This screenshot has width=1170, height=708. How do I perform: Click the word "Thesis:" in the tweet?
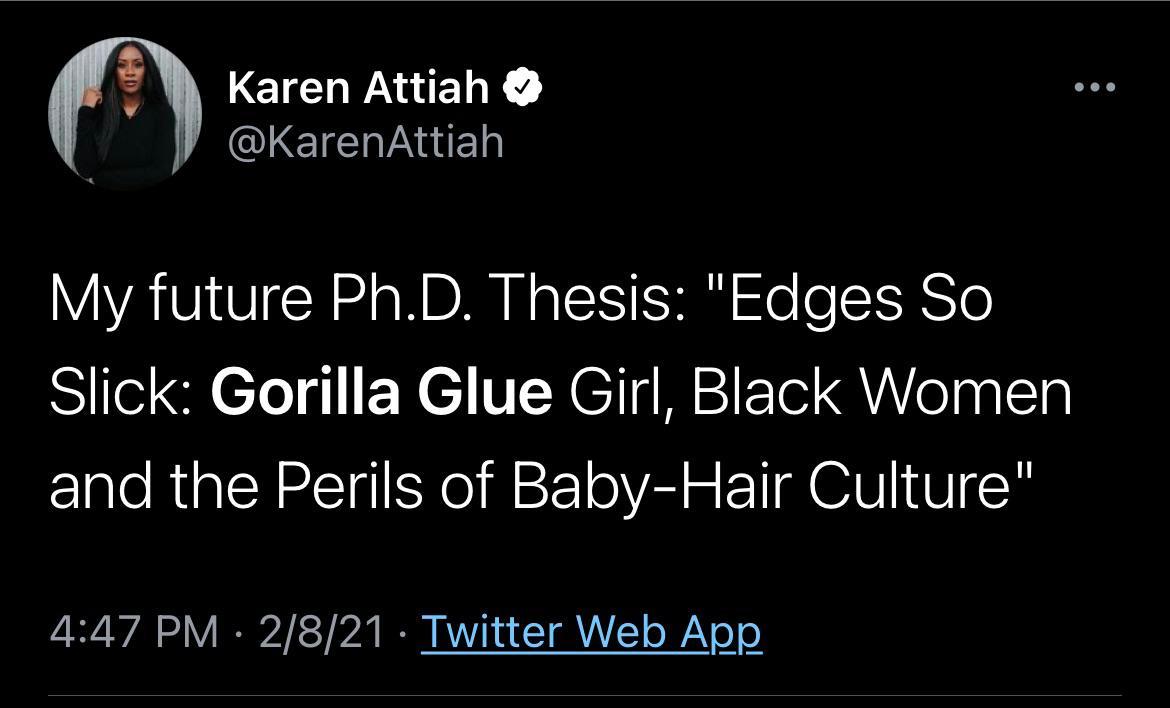(x=597, y=302)
